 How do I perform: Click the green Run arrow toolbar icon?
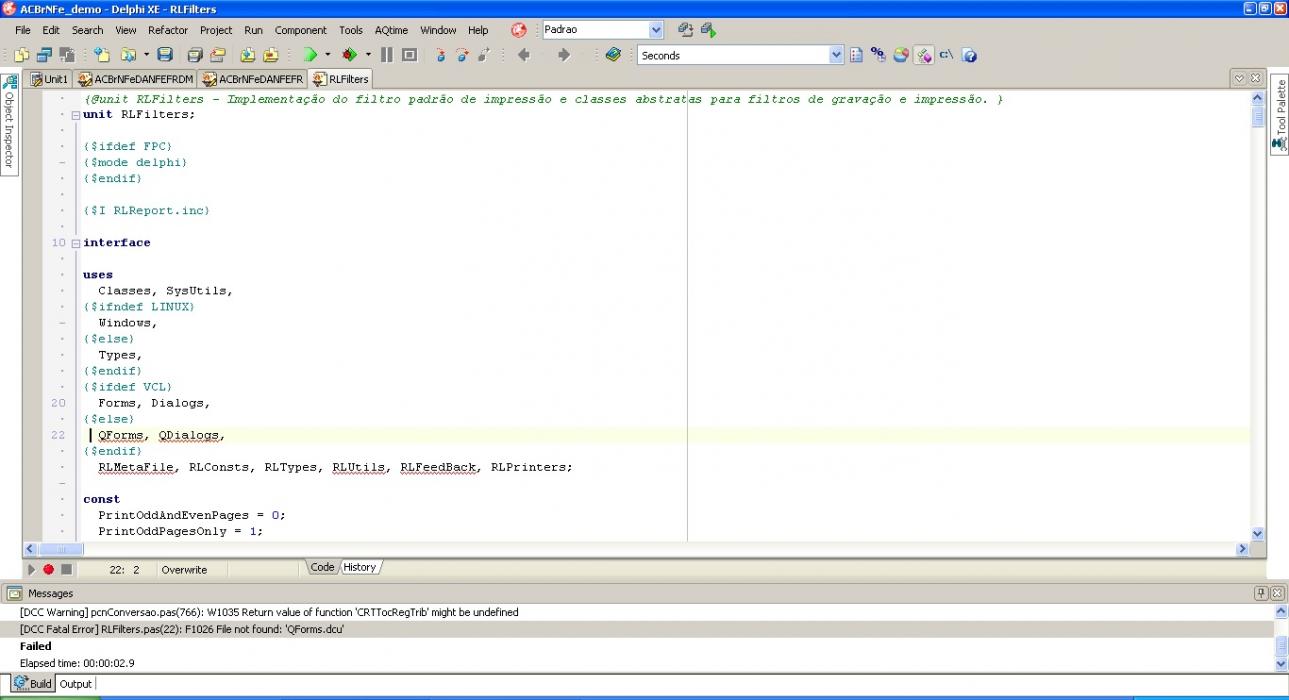pos(310,55)
